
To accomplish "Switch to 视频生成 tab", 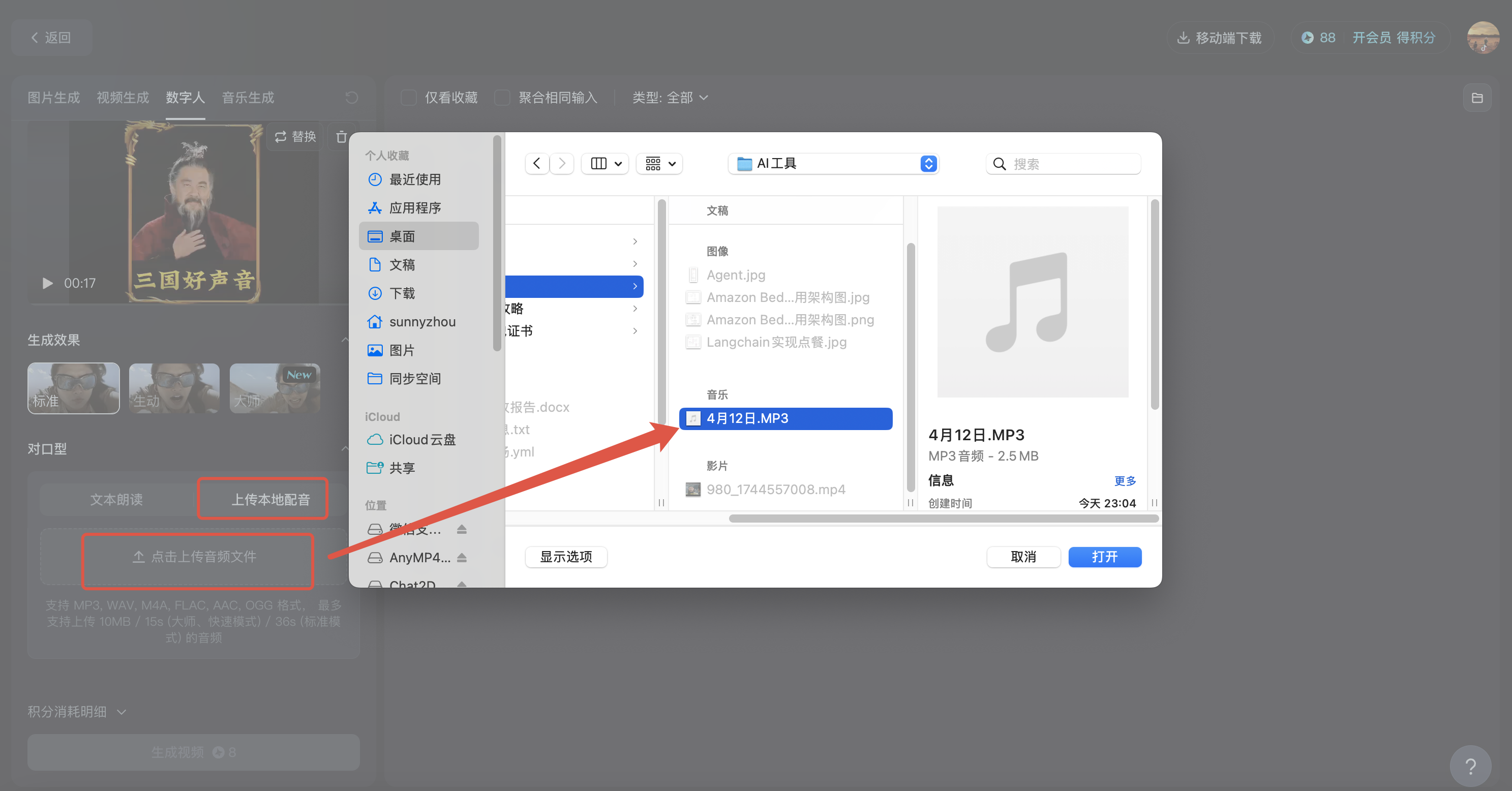I will [x=123, y=98].
